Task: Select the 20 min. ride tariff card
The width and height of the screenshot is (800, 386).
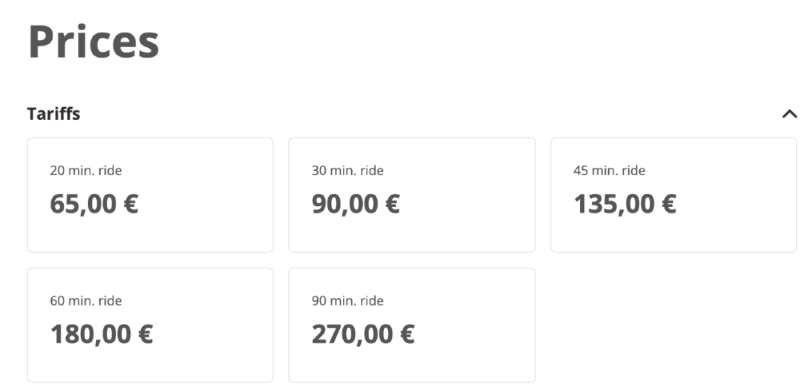Action: (x=150, y=195)
